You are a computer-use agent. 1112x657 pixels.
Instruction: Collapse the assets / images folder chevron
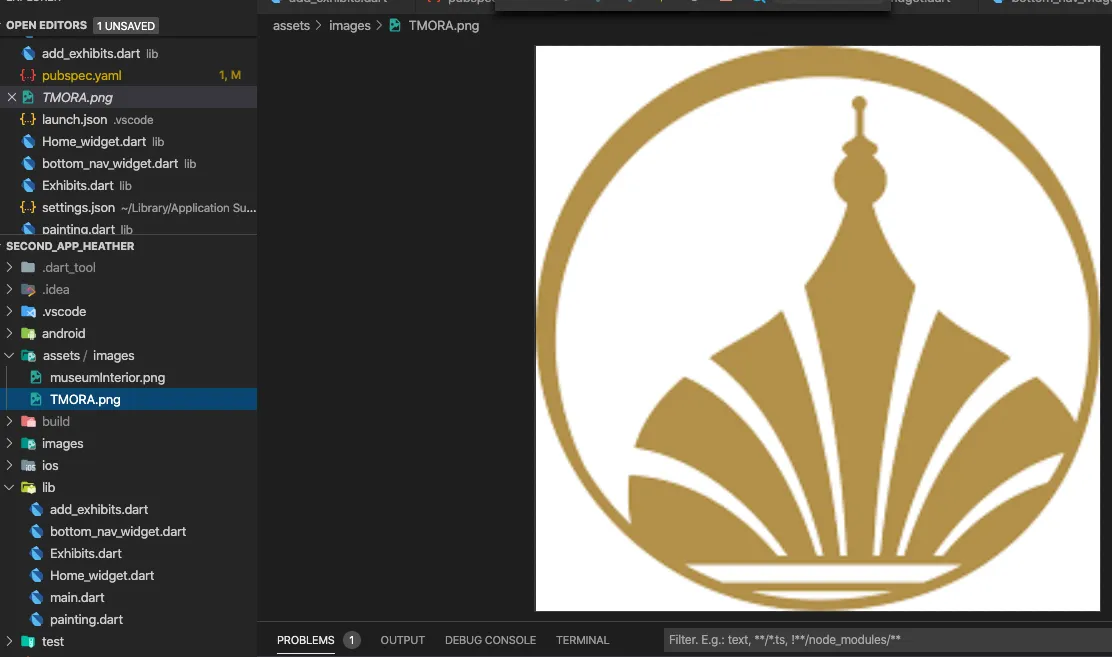tap(9, 355)
